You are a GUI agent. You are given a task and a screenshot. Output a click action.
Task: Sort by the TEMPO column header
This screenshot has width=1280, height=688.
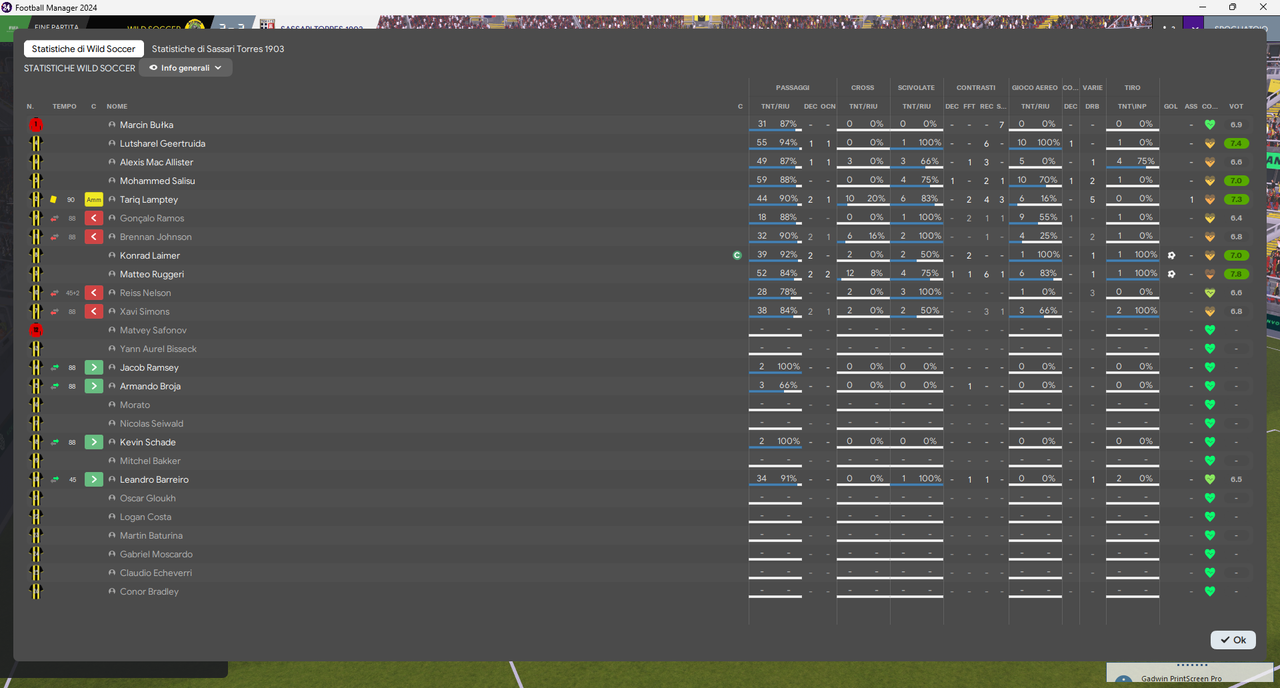[64, 106]
